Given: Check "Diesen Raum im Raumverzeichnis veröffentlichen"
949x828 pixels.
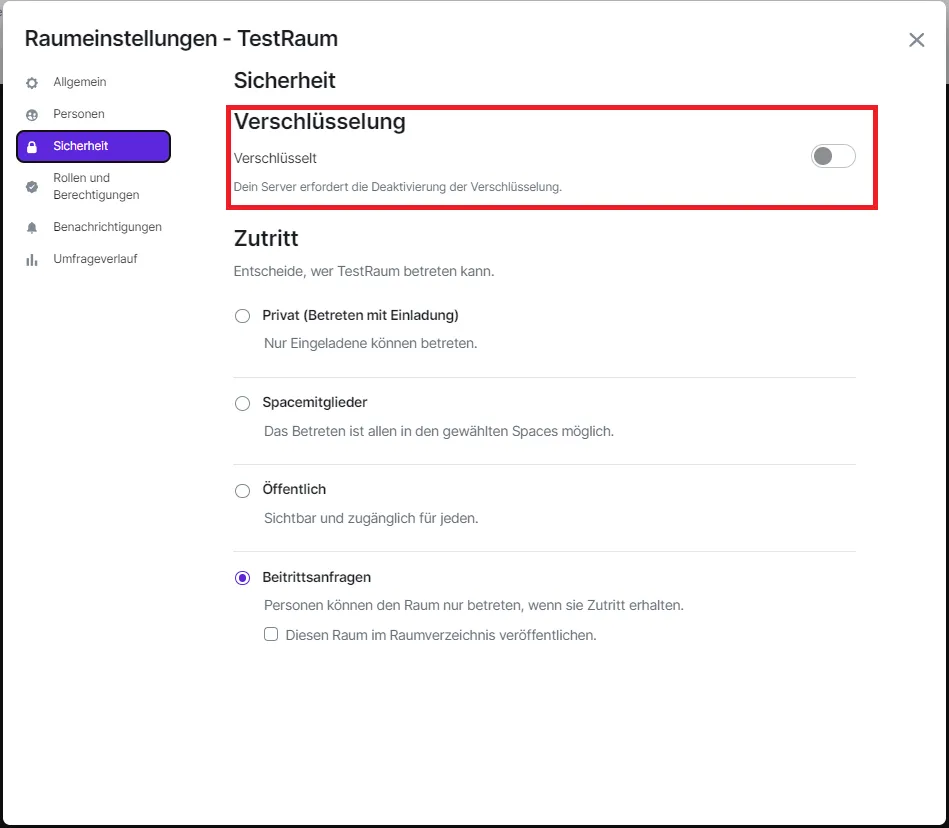Looking at the screenshot, I should pyautogui.click(x=271, y=635).
